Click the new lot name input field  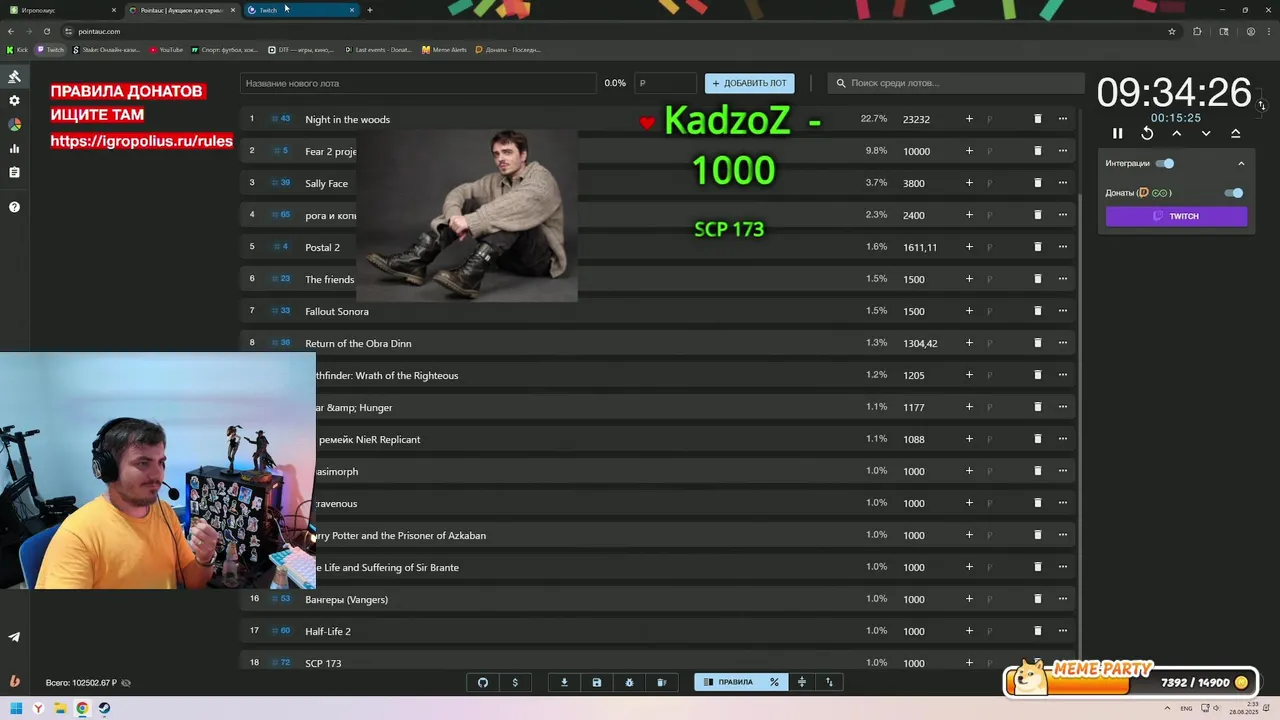418,83
